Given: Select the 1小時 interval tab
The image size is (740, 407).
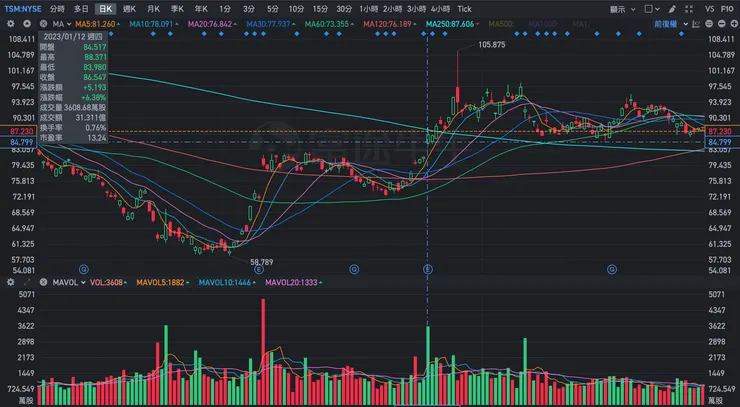Looking at the screenshot, I should tap(369, 9).
